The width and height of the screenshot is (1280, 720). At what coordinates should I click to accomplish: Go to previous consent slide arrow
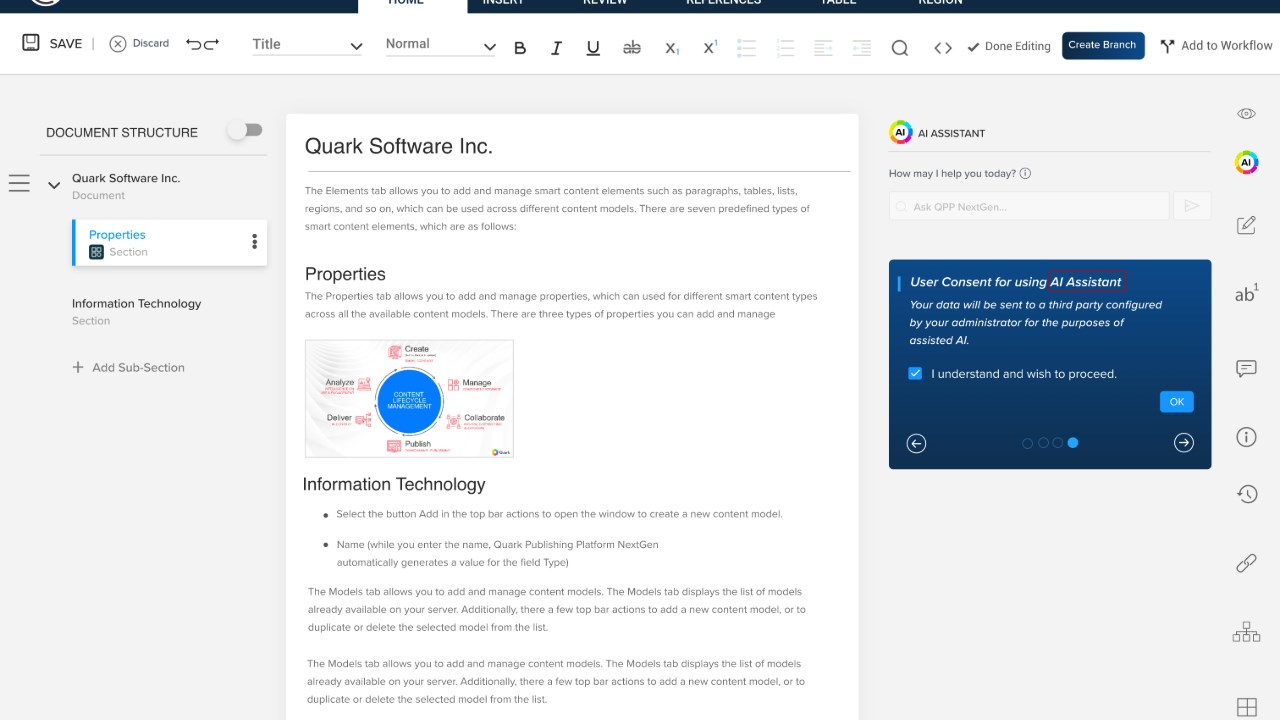(x=916, y=443)
